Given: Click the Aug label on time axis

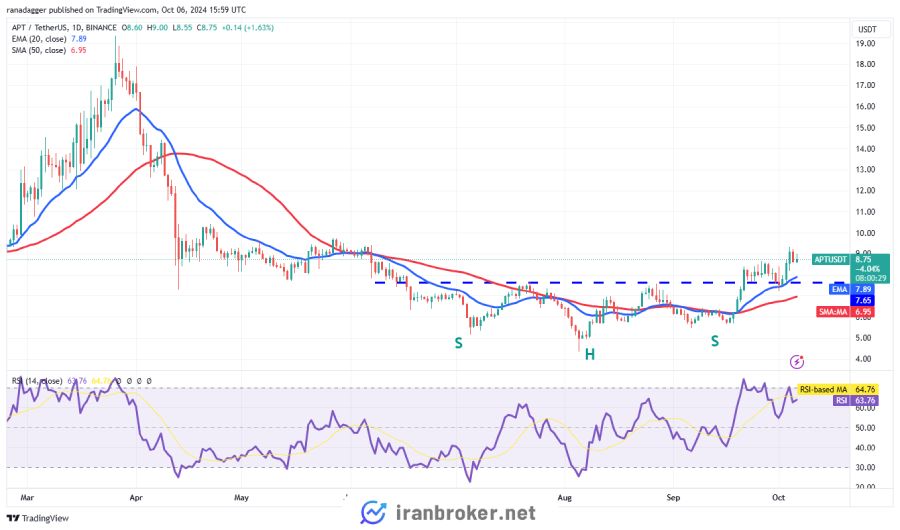Looking at the screenshot, I should [565, 497].
